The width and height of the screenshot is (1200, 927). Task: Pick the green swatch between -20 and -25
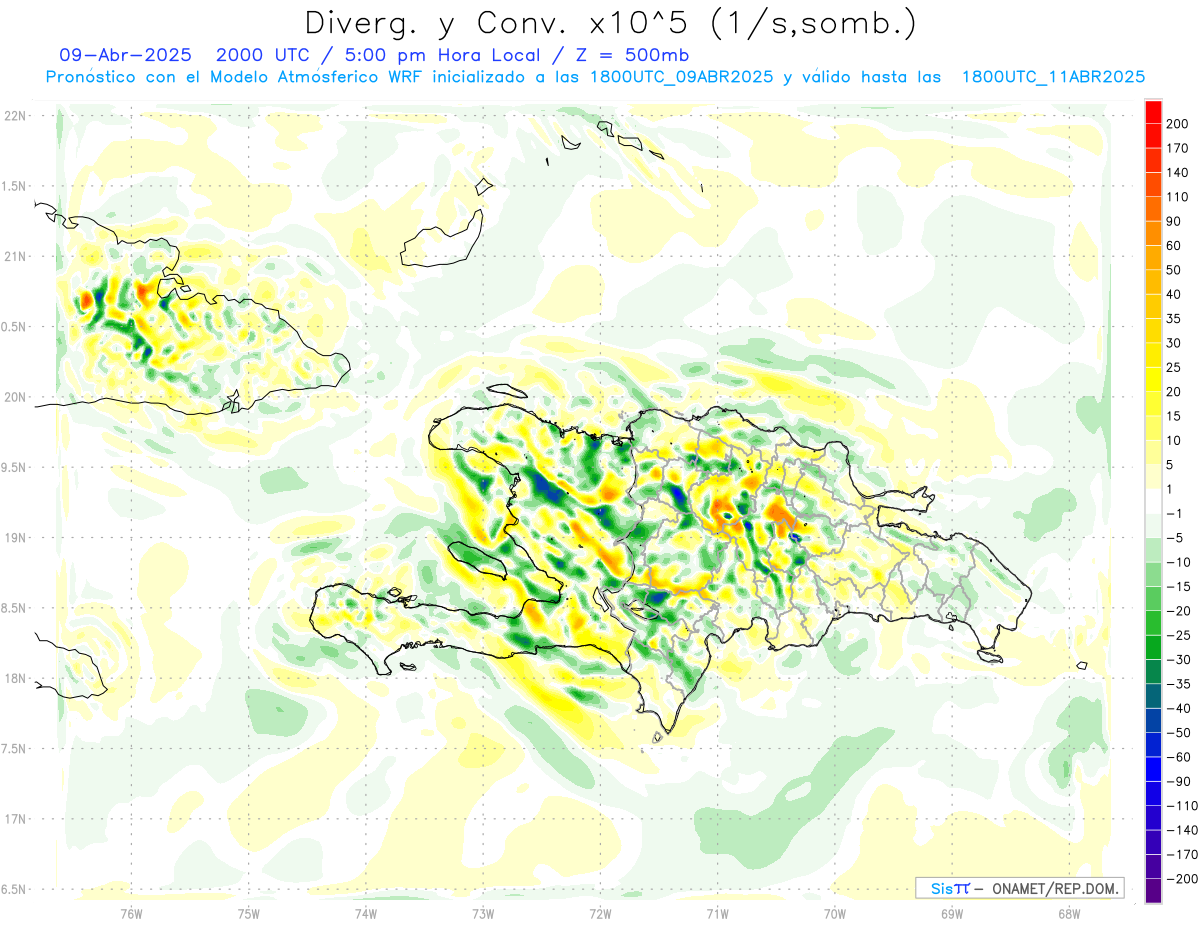pos(1153,623)
